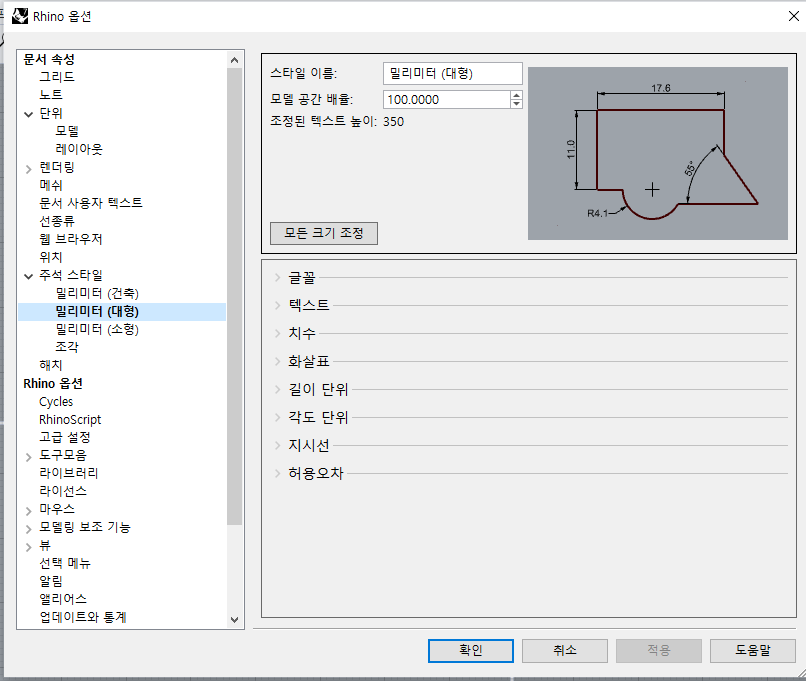The width and height of the screenshot is (806, 681).
Task: Expand the 치수 section
Action: click(x=278, y=334)
